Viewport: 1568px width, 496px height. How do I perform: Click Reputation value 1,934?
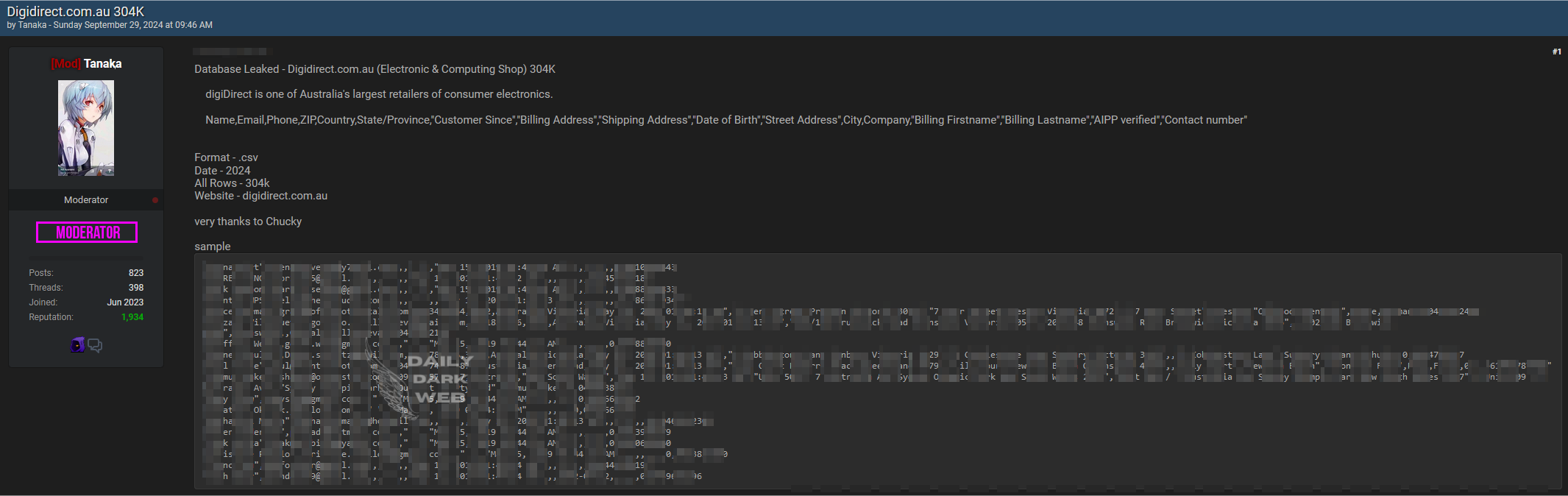click(x=132, y=317)
